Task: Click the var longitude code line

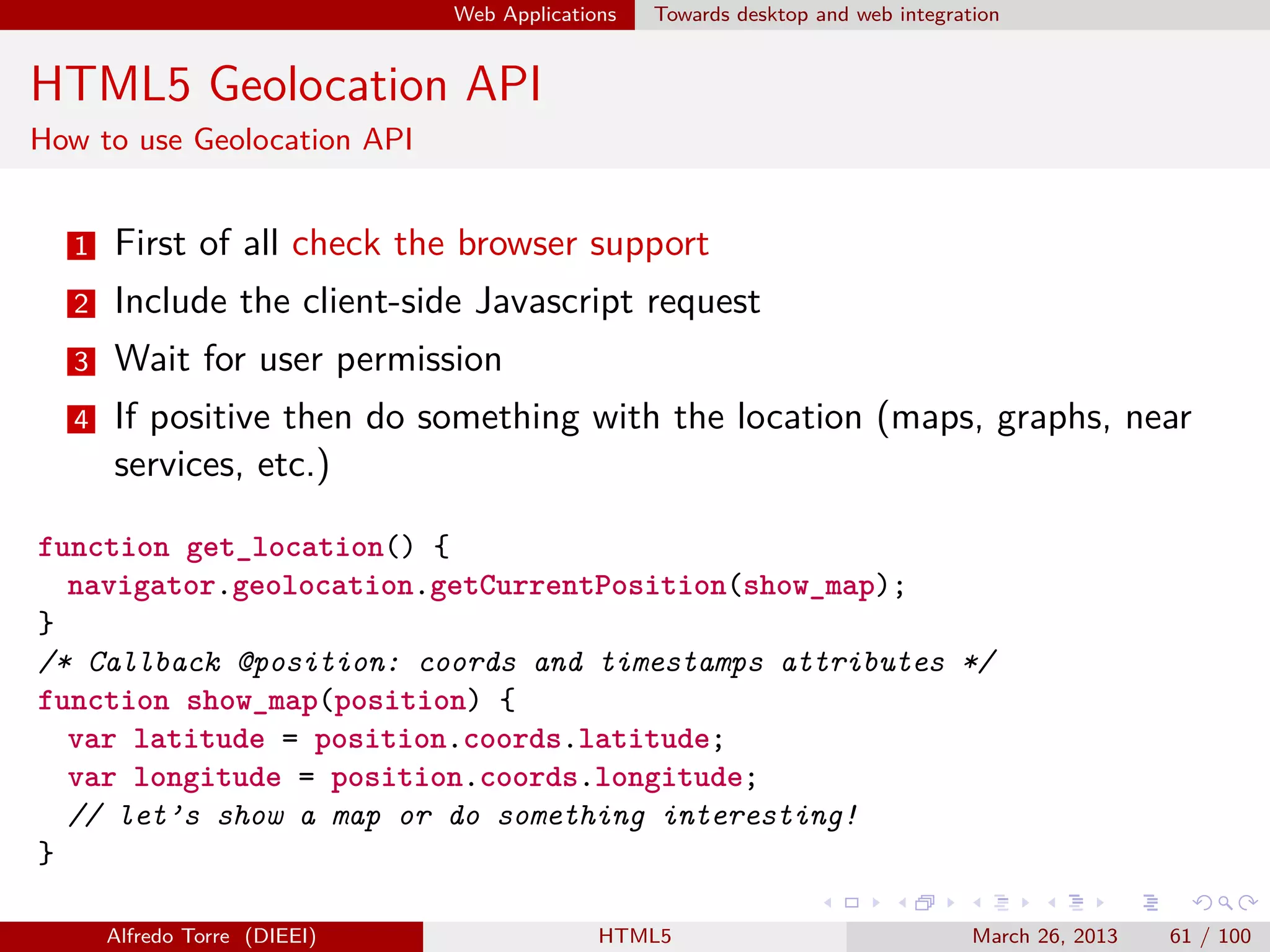Action: coord(412,778)
